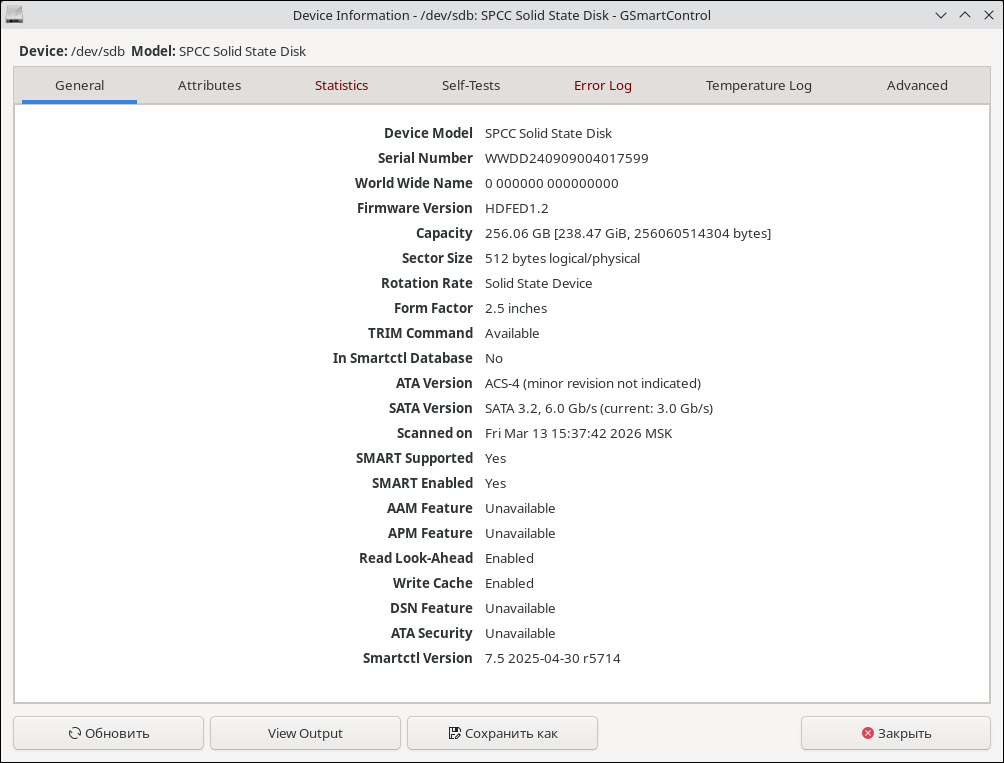Select the General tab
Screen dimensions: 1004x763
[x=80, y=85]
